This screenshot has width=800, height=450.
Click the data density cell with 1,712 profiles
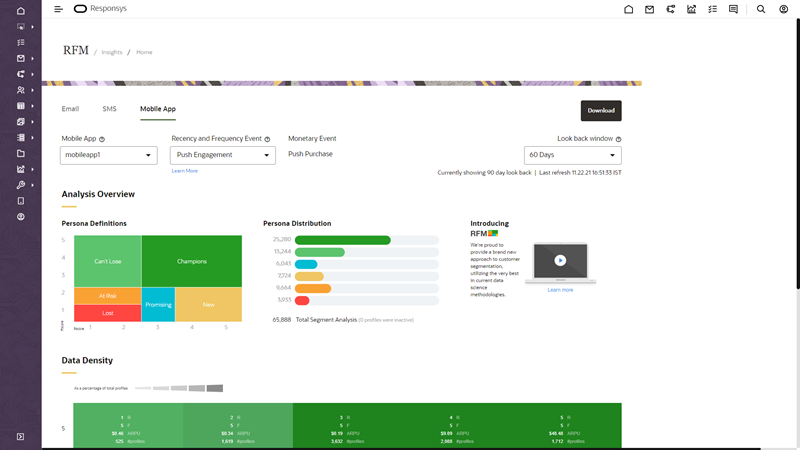tap(567, 426)
